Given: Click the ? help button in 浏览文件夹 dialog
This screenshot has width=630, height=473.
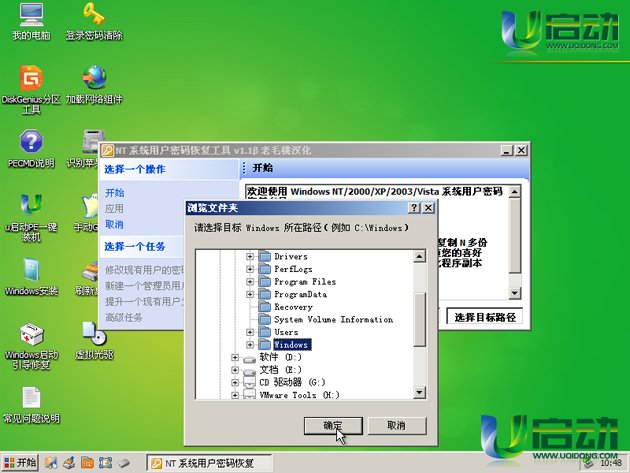Looking at the screenshot, I should click(x=414, y=208).
